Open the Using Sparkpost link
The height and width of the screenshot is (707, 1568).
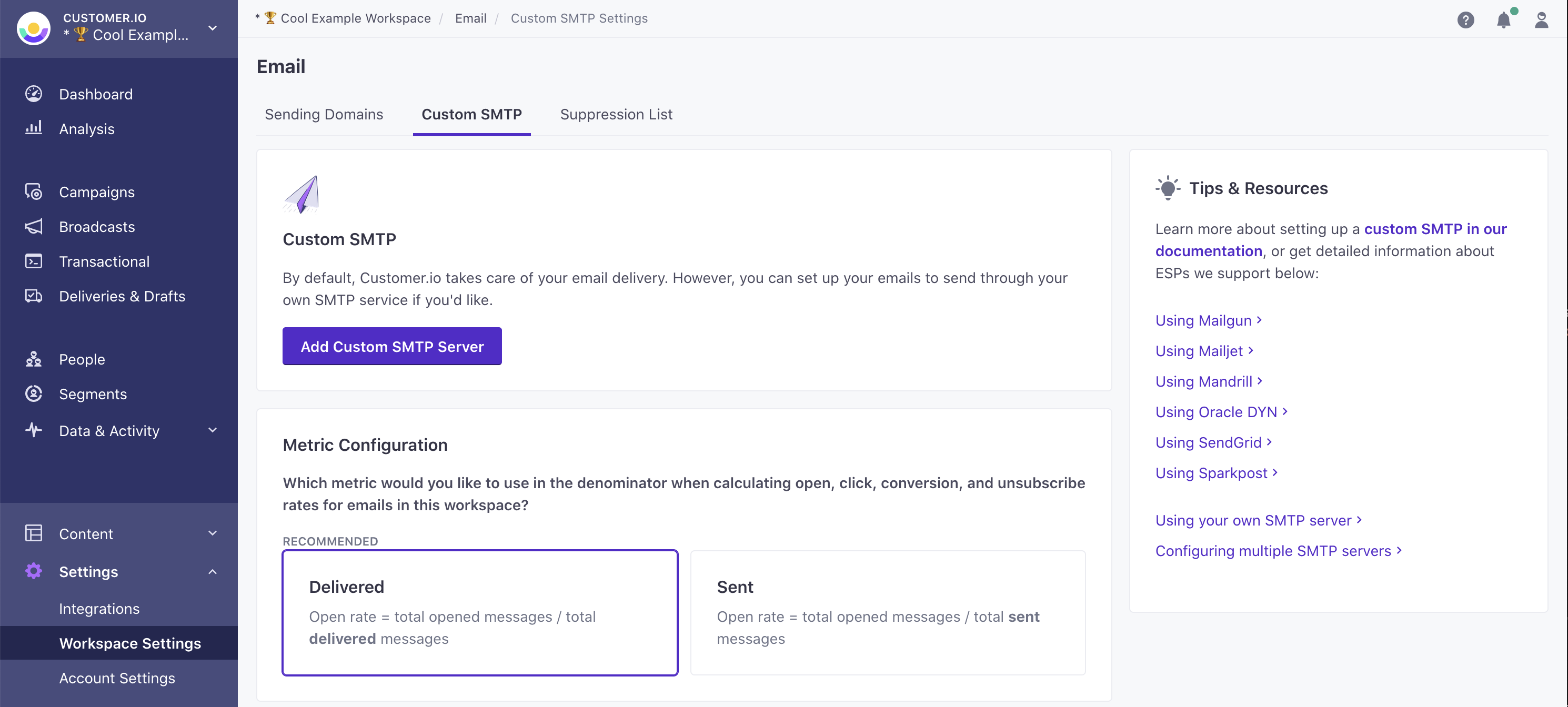(x=1216, y=472)
